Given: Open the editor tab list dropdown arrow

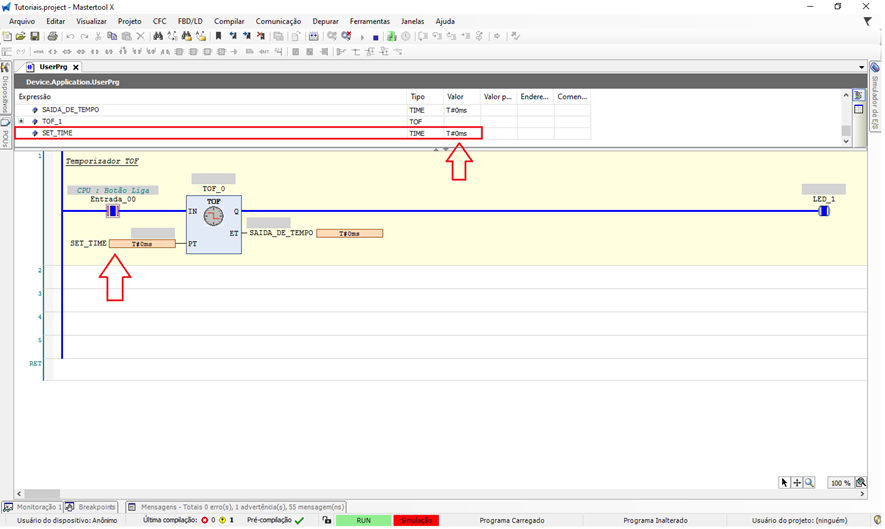Looking at the screenshot, I should [x=861, y=67].
